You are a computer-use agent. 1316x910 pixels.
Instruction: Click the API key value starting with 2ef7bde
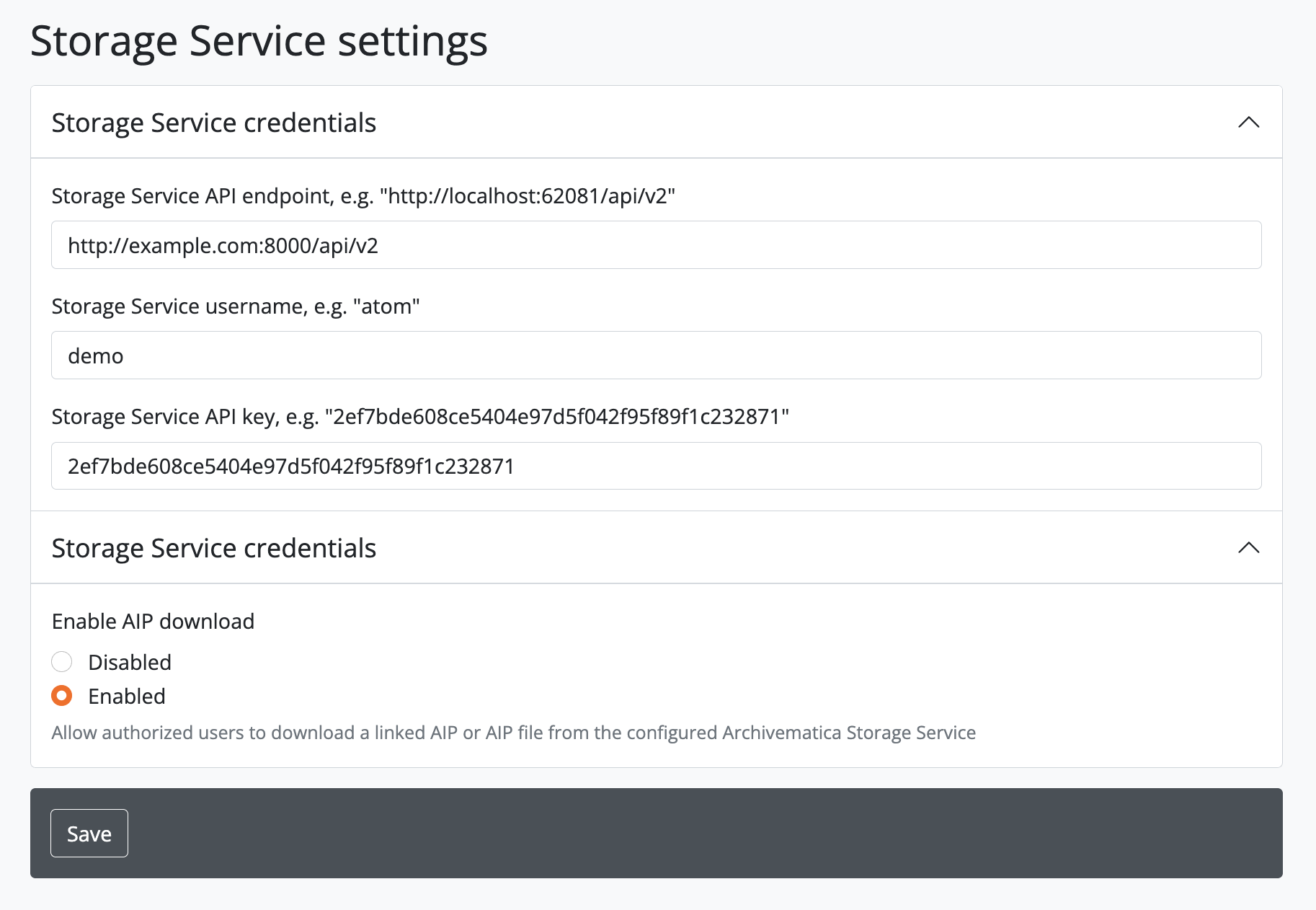coord(290,467)
